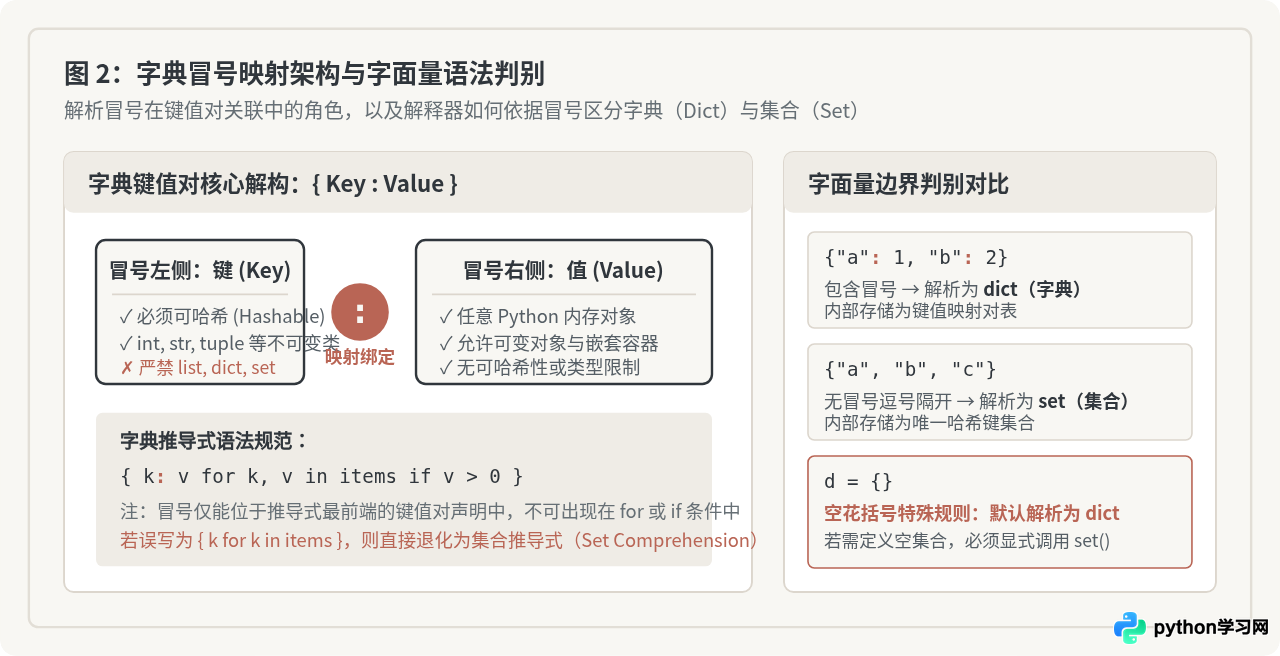Image resolution: width=1280 pixels, height=656 pixels.
Task: Click line '内部存储为唯一哈希键集合'
Action: (929, 423)
